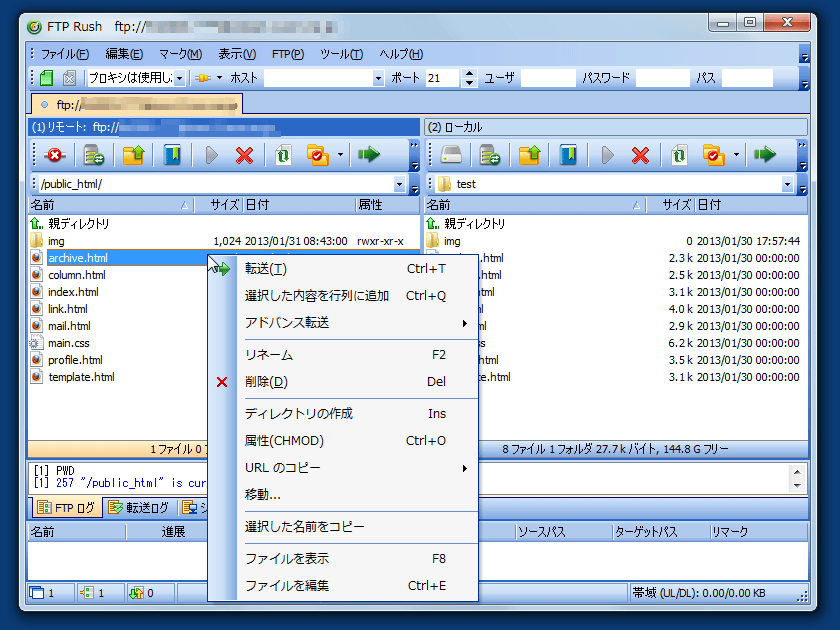Expand the quick connect icon dropdown arrow
The height and width of the screenshot is (630, 840).
click(219, 78)
